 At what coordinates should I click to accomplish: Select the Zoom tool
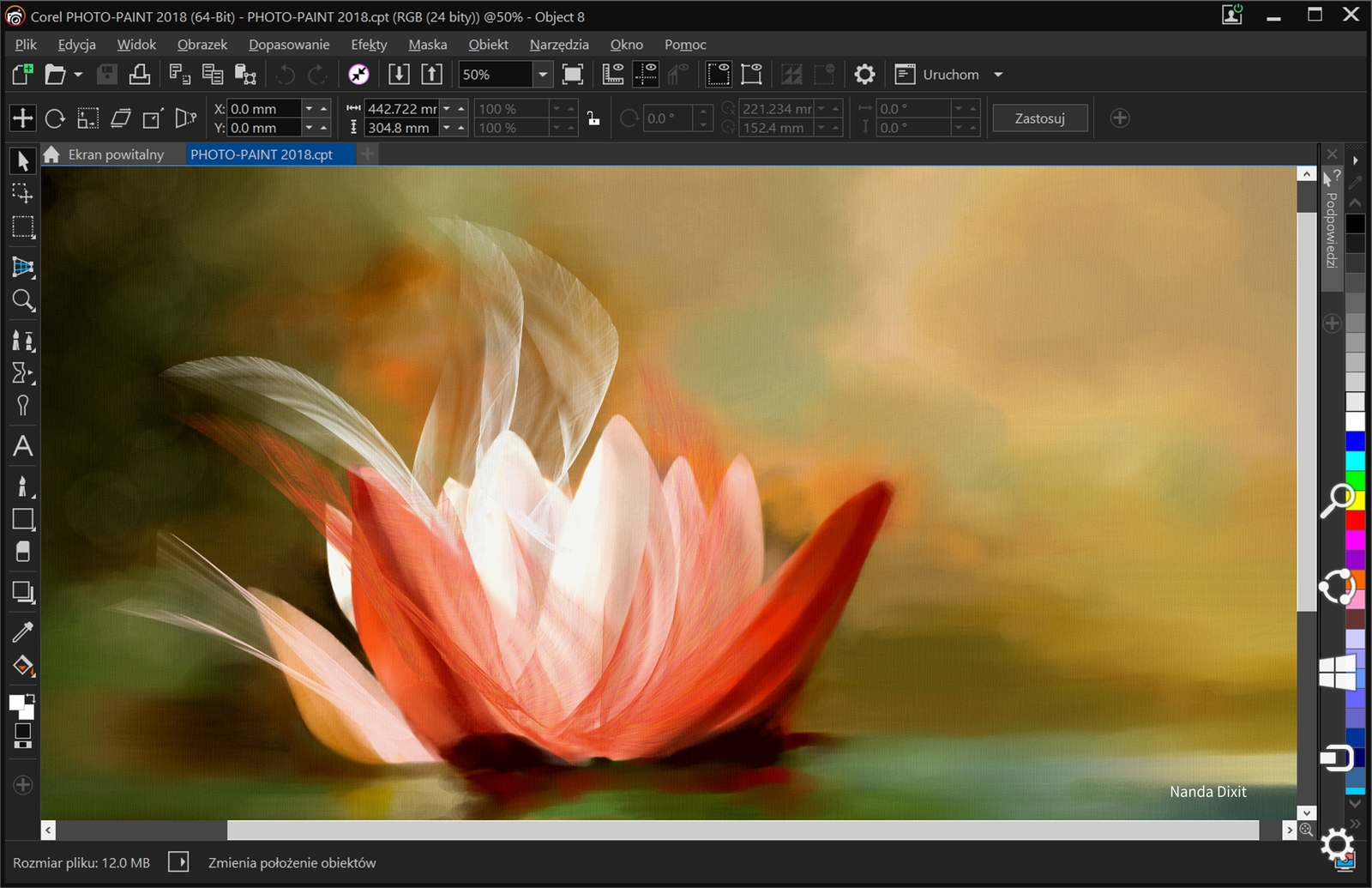pyautogui.click(x=22, y=300)
